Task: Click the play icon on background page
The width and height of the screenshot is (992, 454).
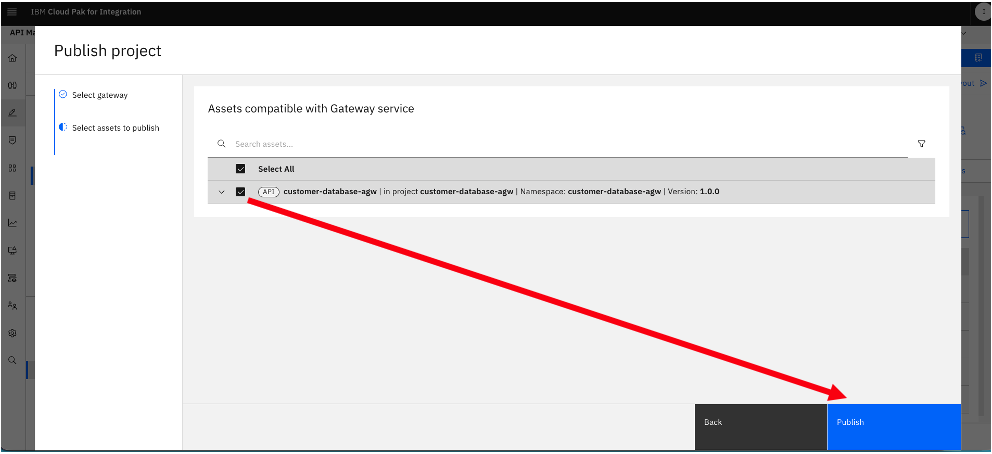Action: pos(983,83)
